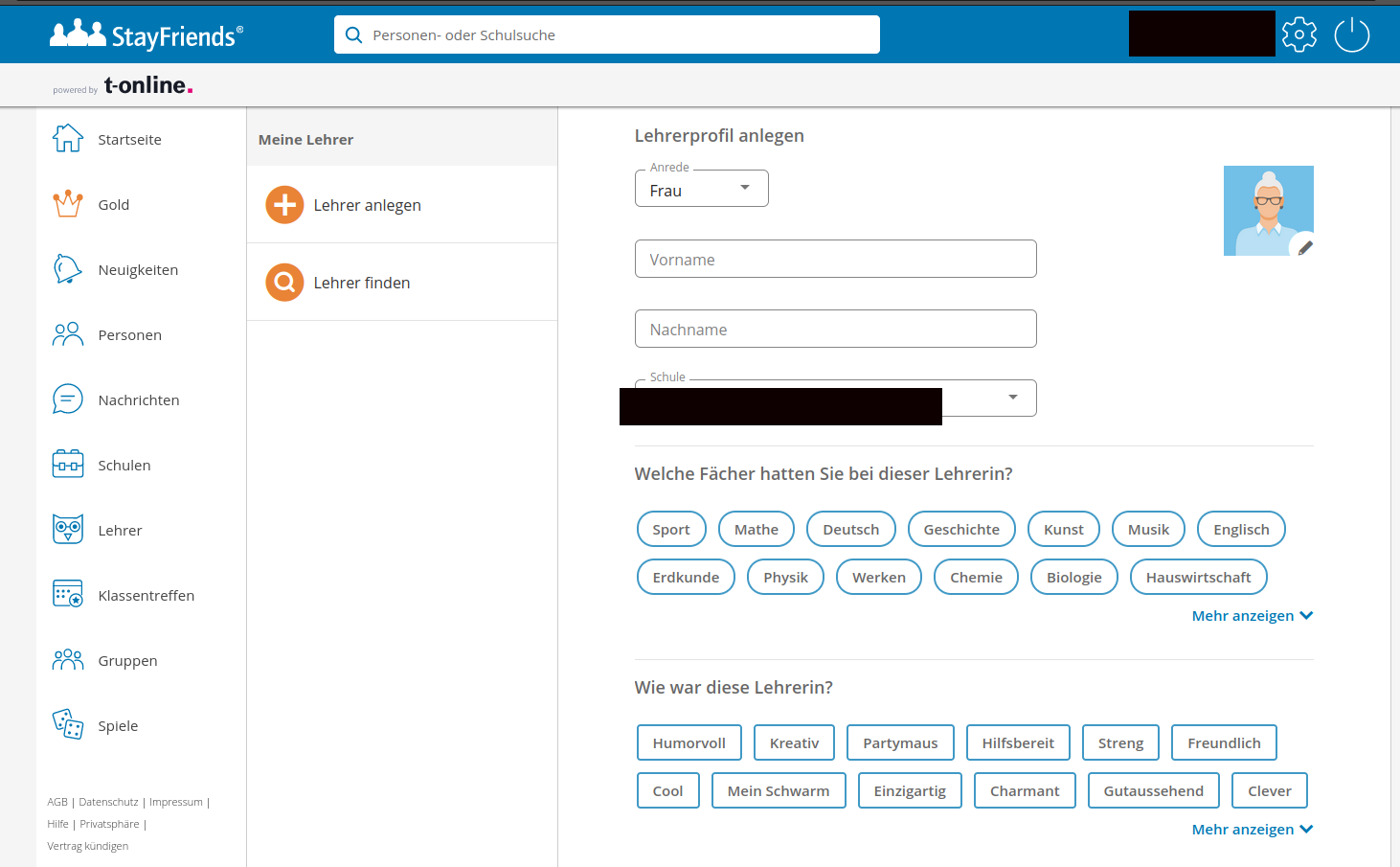Click the pencil edit icon on the avatar
Image resolution: width=1400 pixels, height=867 pixels.
pyautogui.click(x=1305, y=248)
